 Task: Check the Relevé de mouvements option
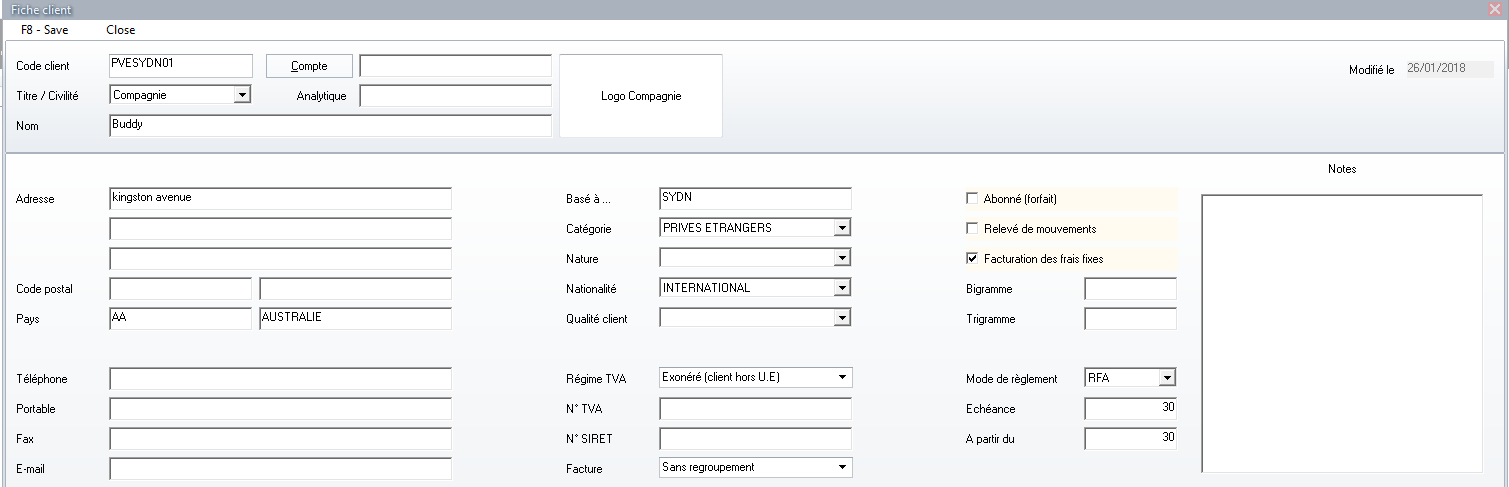coord(972,229)
